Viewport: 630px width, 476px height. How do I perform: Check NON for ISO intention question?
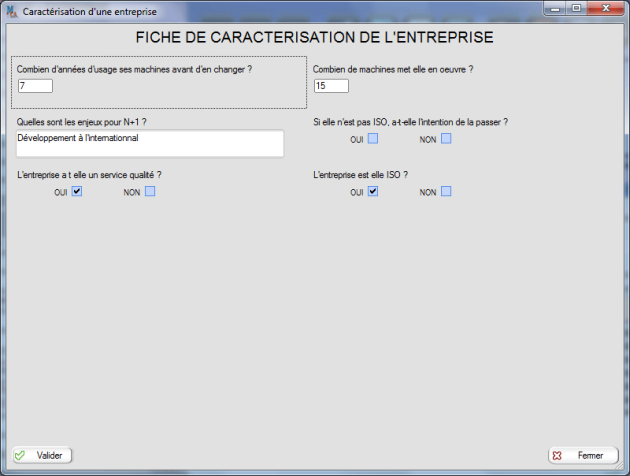coord(446,139)
